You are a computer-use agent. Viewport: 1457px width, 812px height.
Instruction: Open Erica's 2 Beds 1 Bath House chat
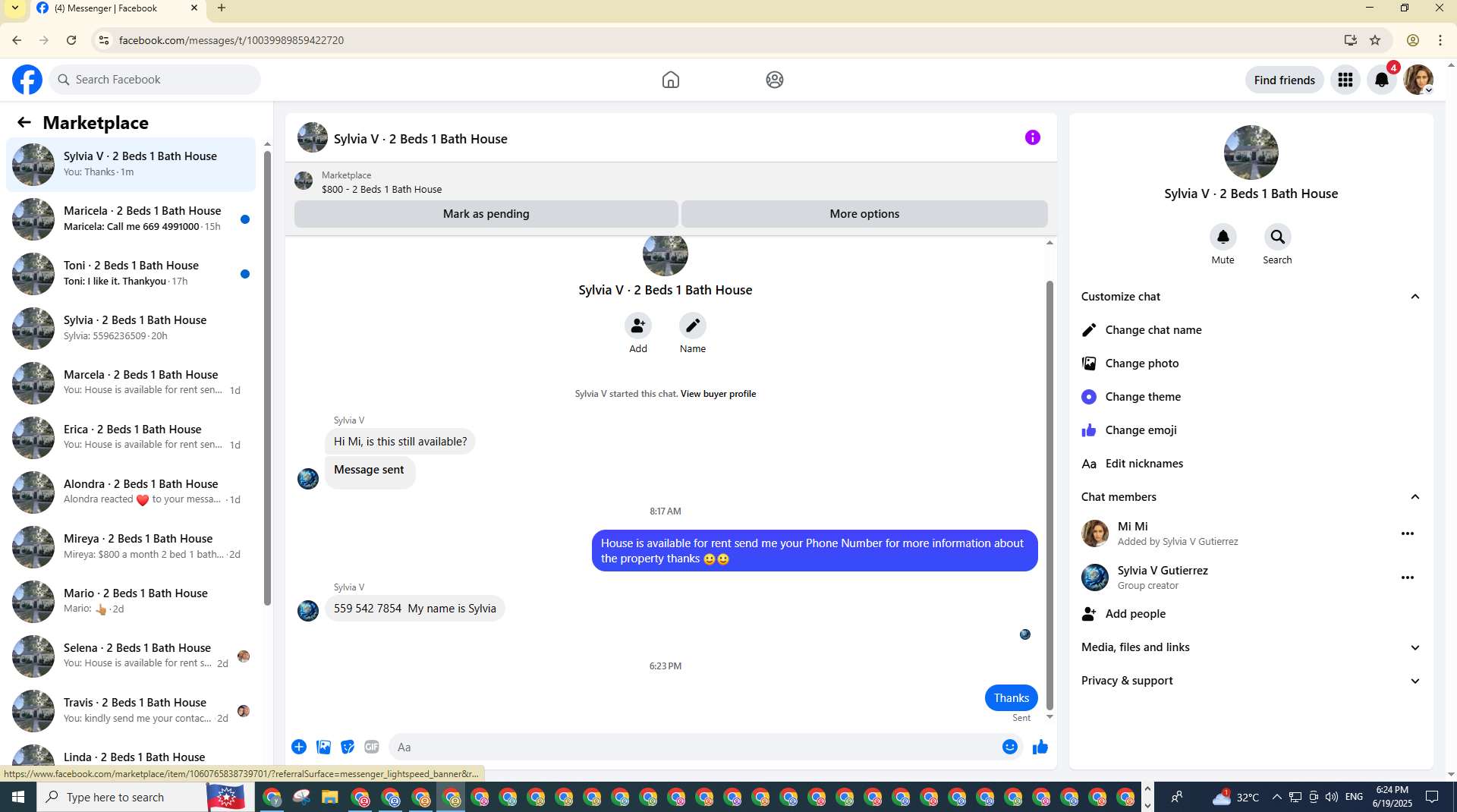131,437
